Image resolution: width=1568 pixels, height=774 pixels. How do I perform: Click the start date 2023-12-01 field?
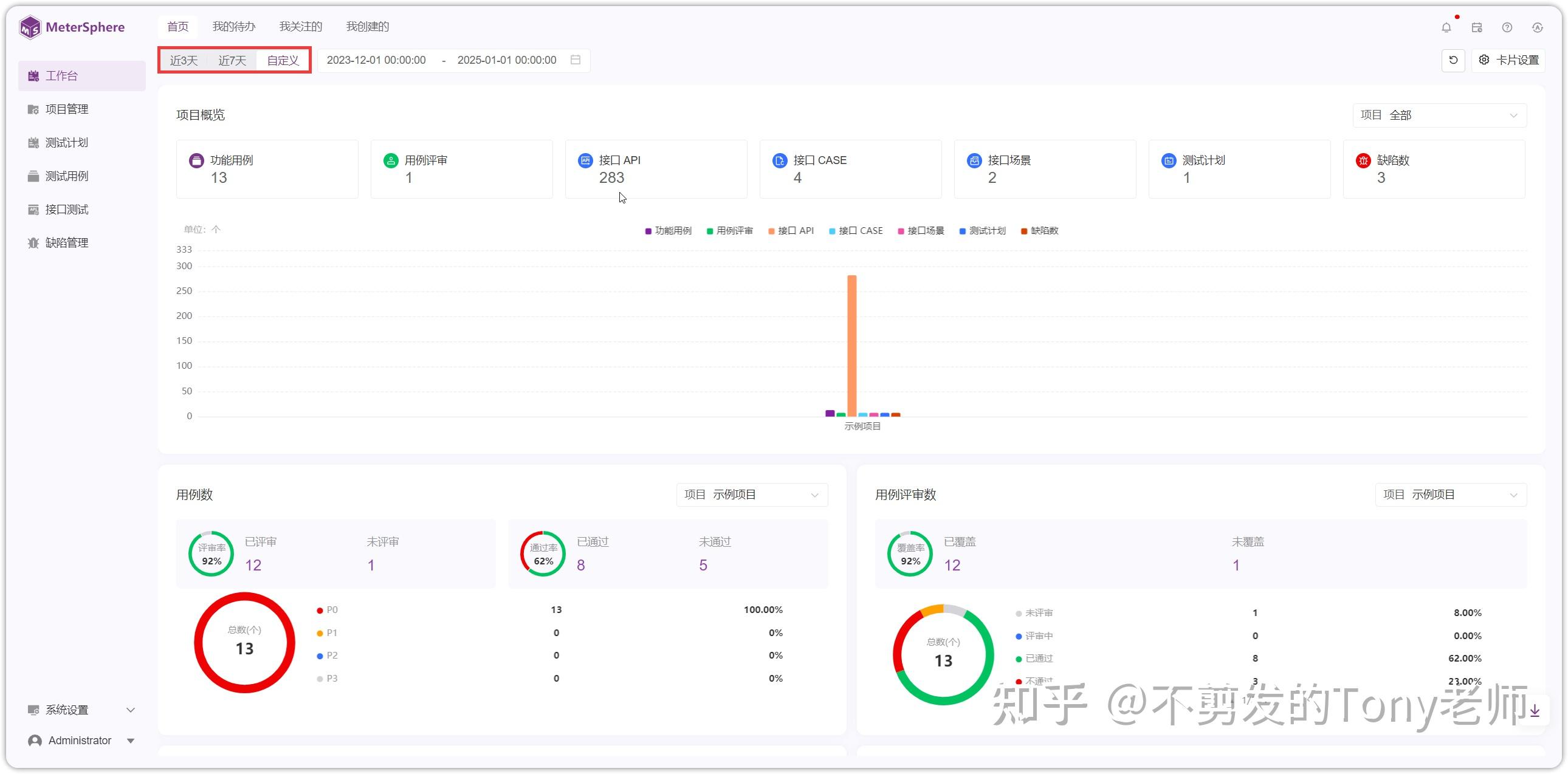[376, 60]
